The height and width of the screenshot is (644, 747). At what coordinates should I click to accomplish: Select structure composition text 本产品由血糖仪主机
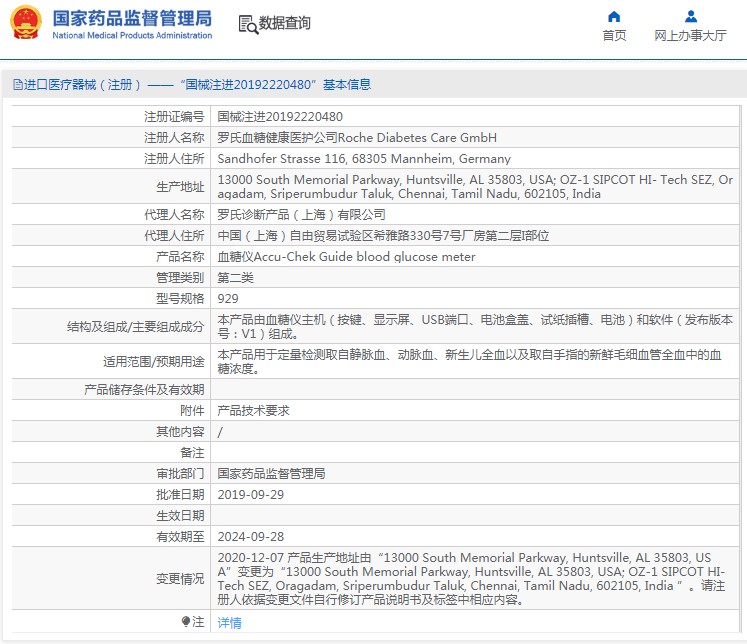(x=475, y=327)
